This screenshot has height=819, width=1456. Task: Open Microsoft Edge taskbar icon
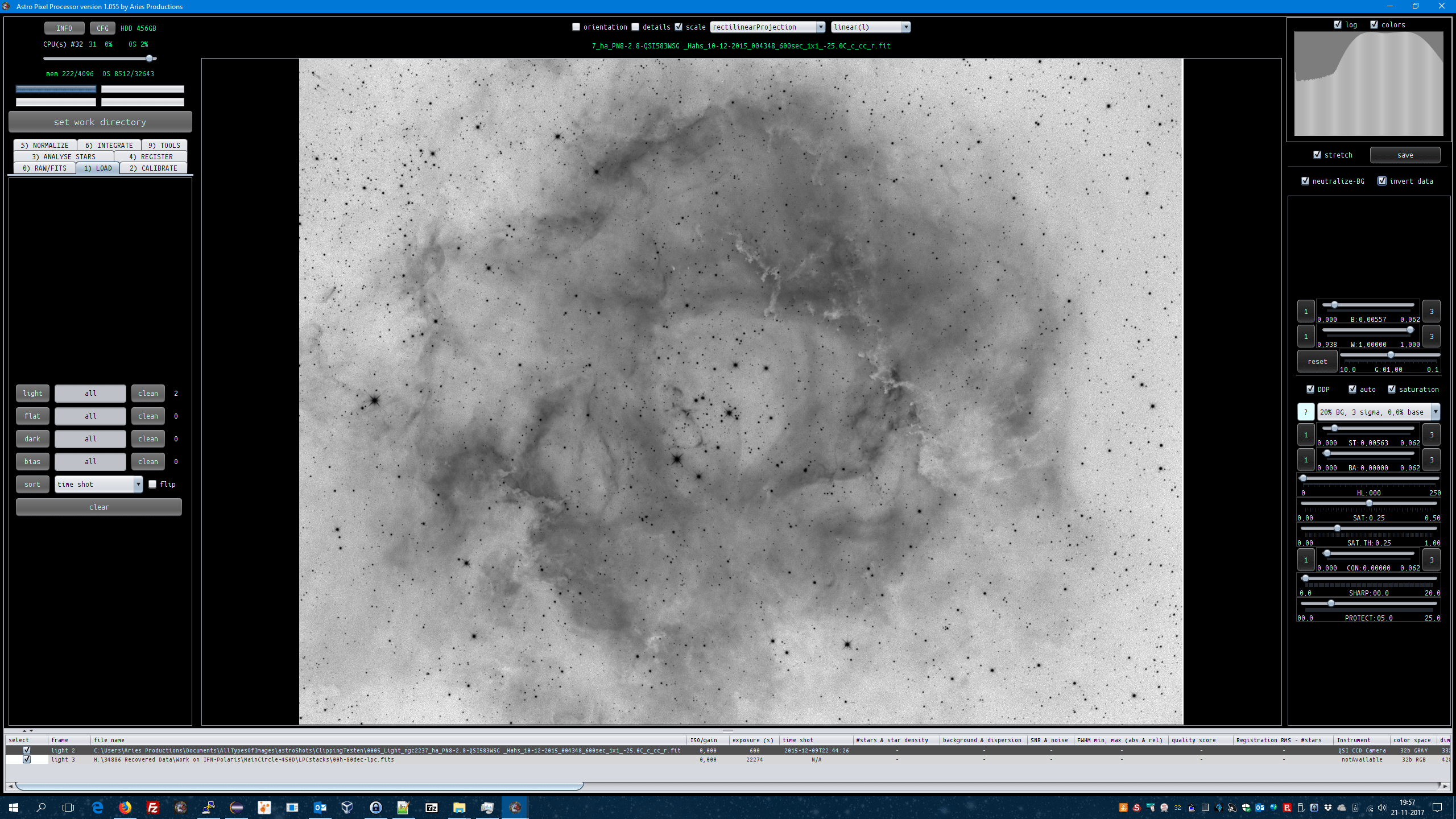[x=97, y=807]
